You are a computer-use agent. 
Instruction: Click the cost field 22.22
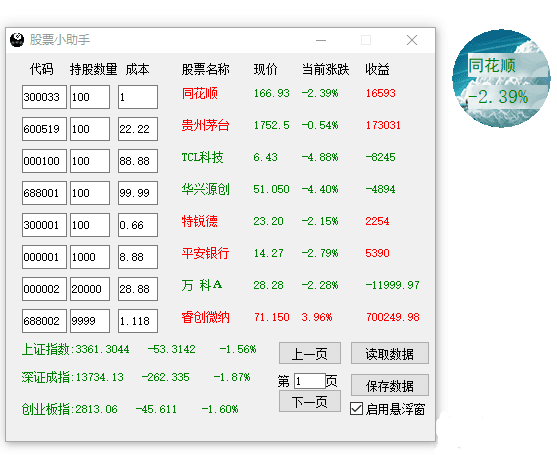(138, 129)
